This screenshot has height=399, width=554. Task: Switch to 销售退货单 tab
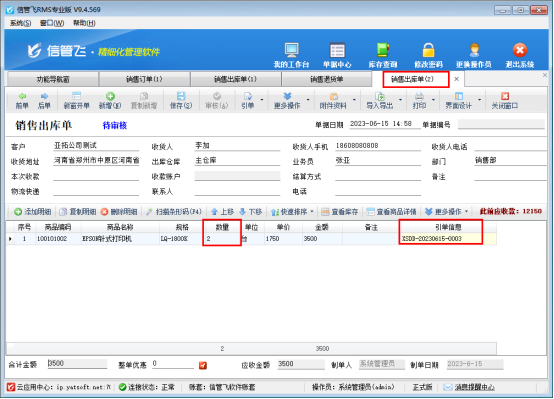(326, 79)
